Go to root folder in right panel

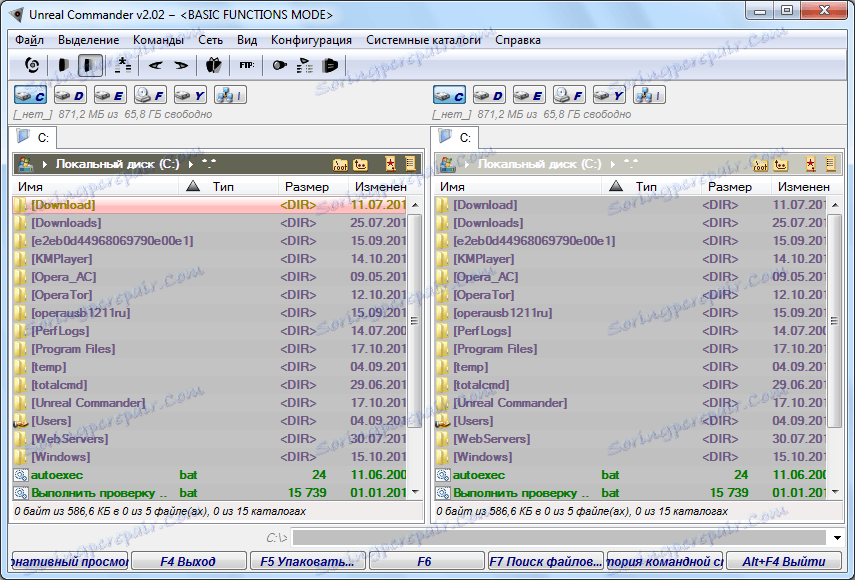[x=760, y=164]
